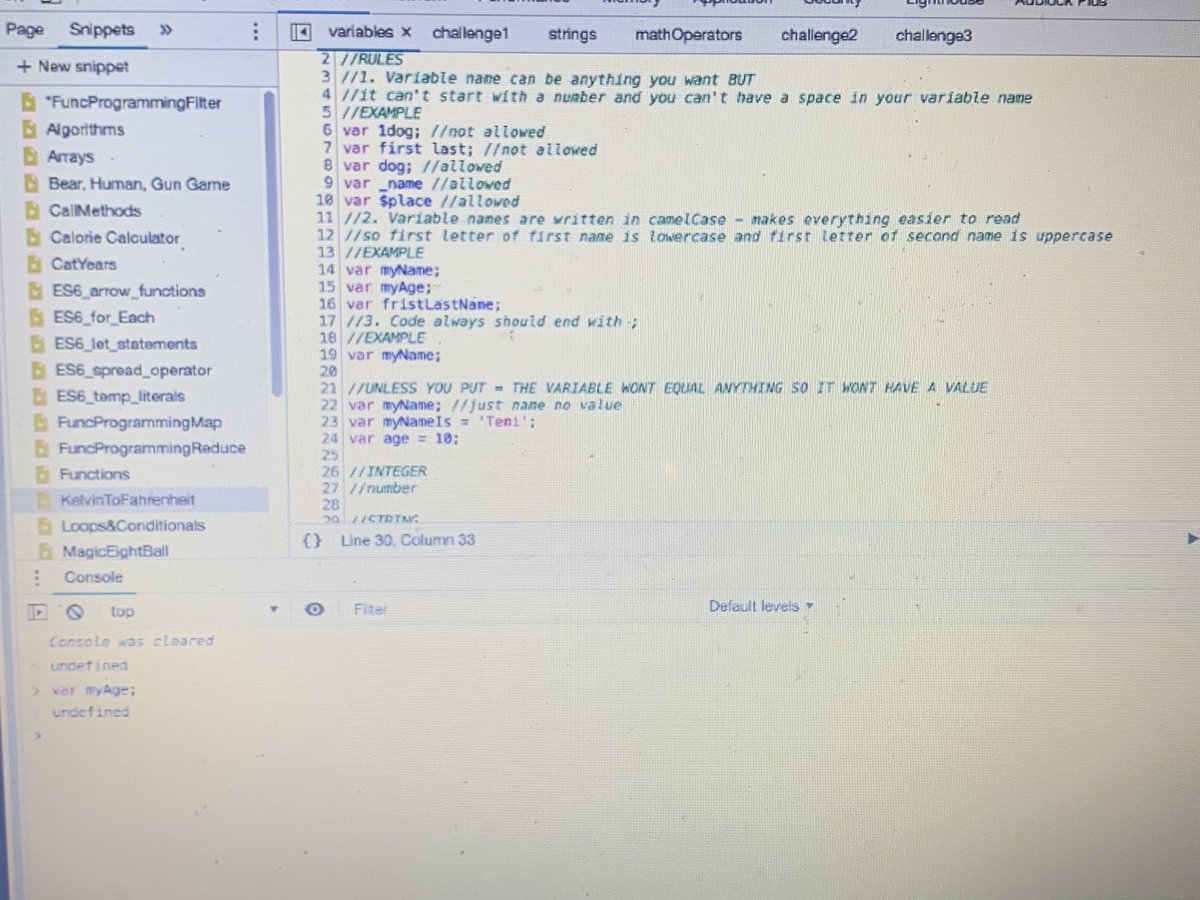
Task: Select the KelvinToFahrenheit snippet
Action: [128, 499]
